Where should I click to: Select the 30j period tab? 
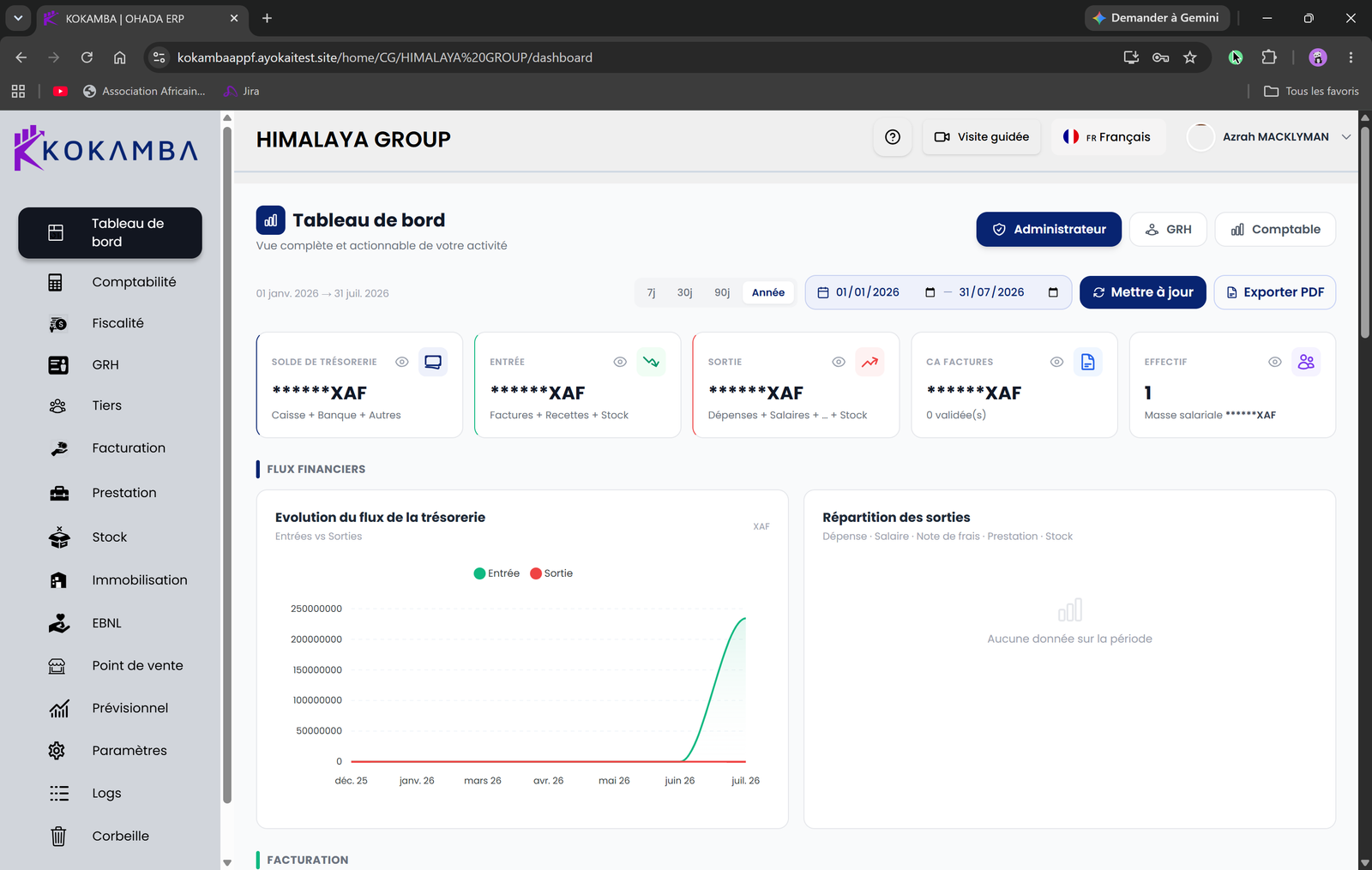[x=684, y=292]
